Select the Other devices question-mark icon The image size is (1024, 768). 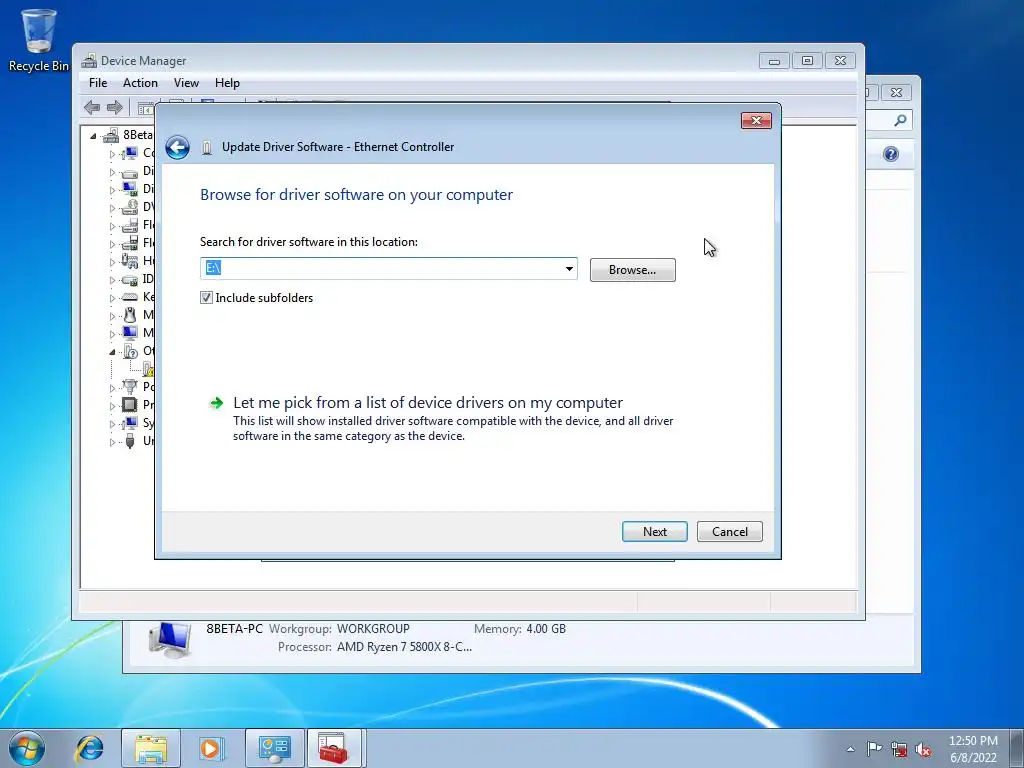point(130,351)
